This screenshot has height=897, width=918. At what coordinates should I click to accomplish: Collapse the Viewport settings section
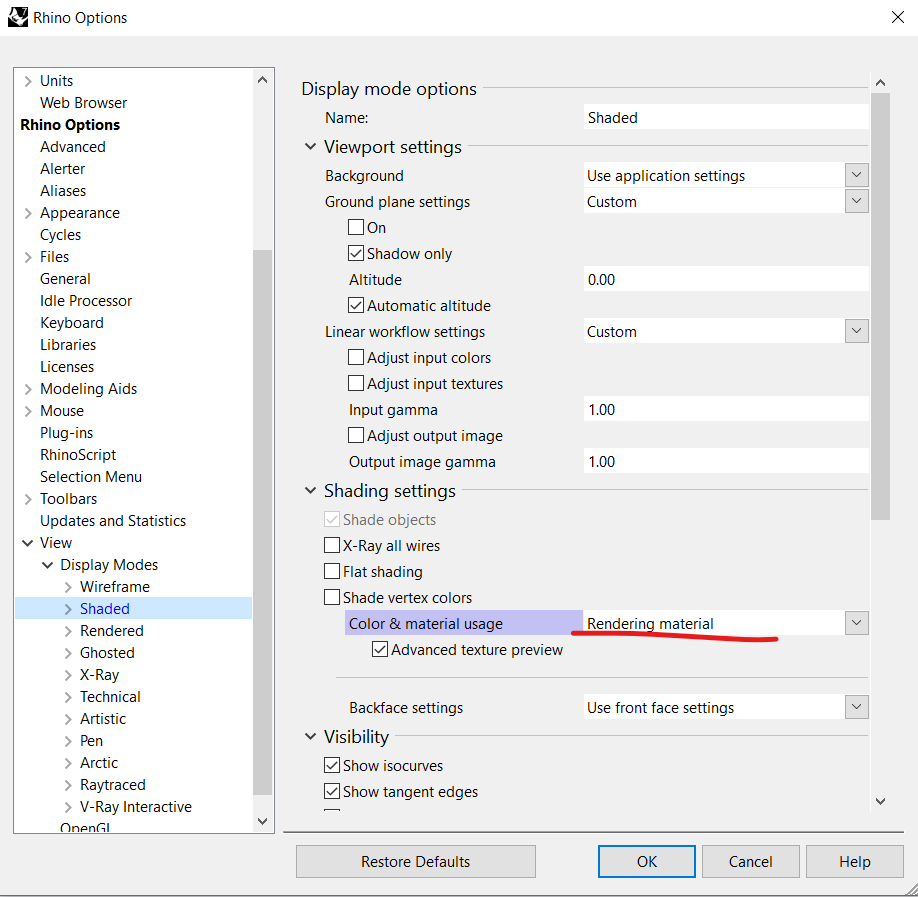[310, 146]
